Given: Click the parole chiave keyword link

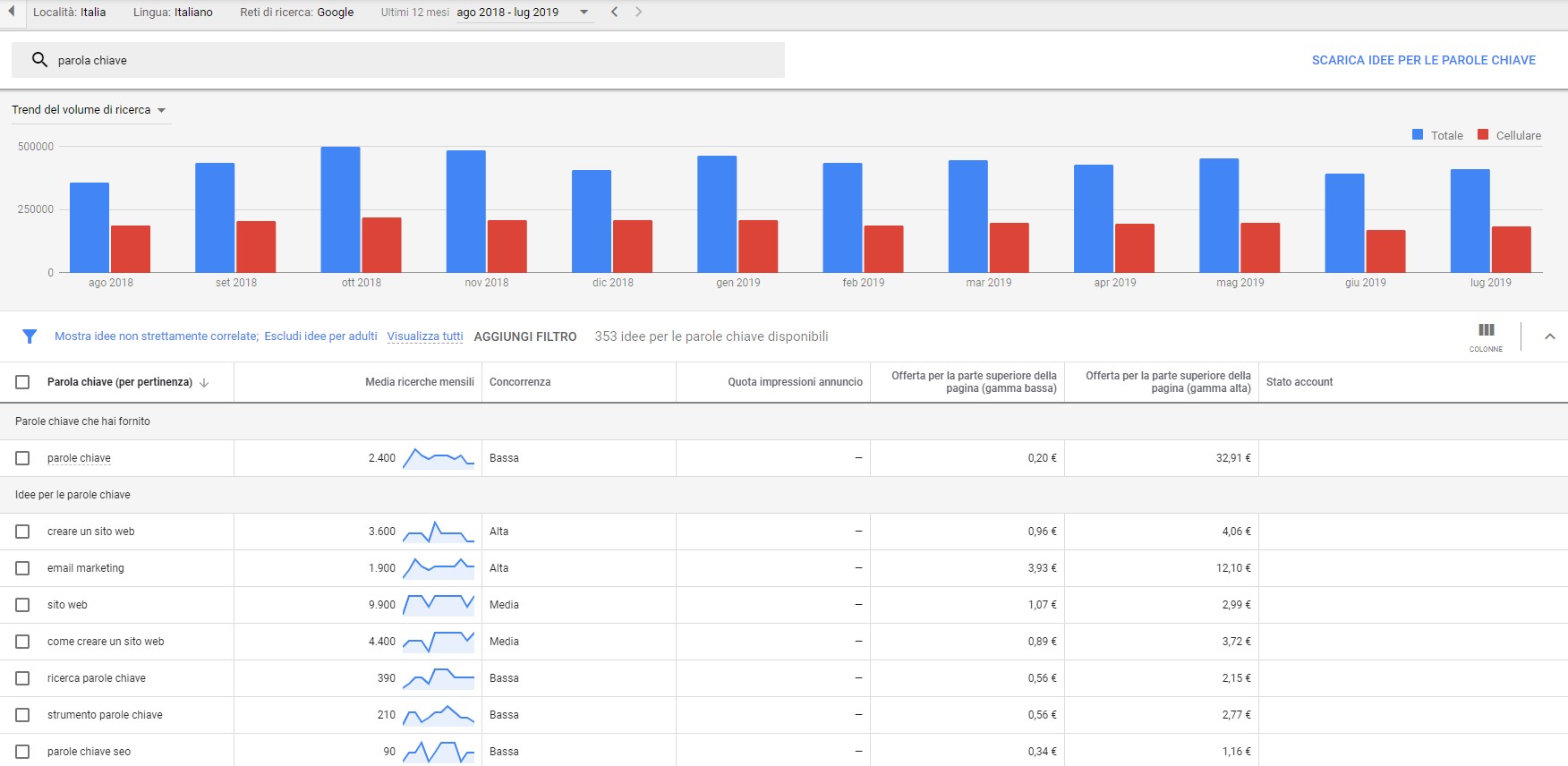Looking at the screenshot, I should pos(79,458).
